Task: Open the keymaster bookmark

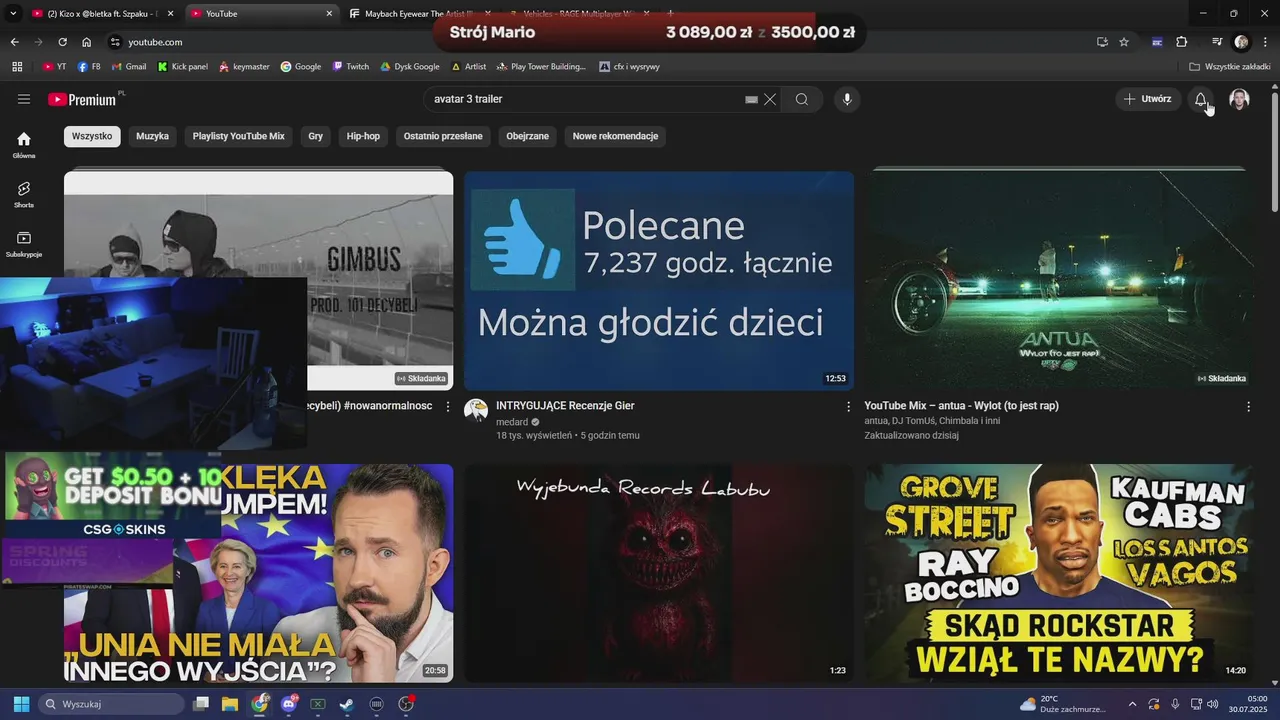Action: pos(243,67)
